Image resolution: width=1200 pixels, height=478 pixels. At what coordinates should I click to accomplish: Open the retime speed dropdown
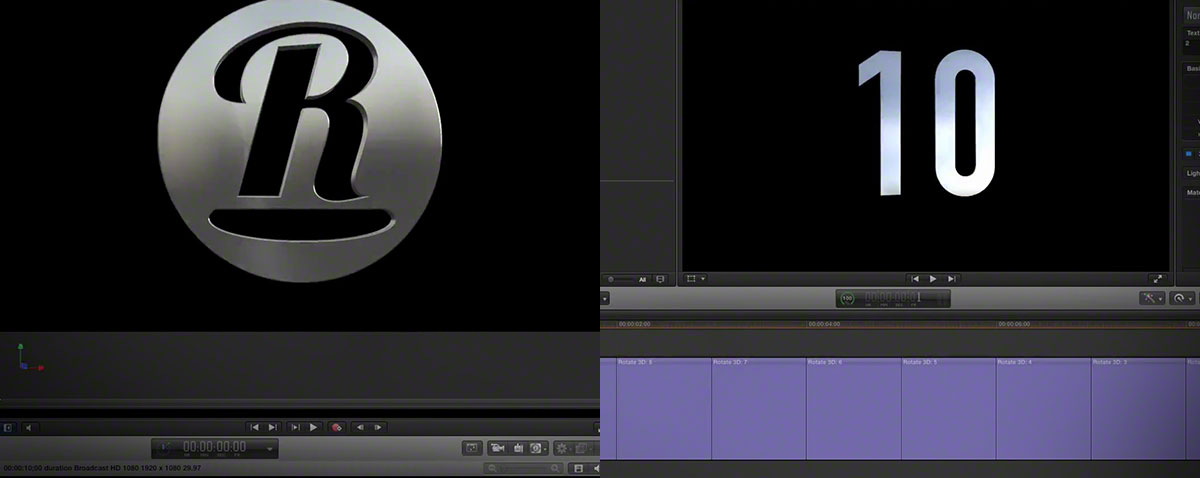pyautogui.click(x=1182, y=298)
